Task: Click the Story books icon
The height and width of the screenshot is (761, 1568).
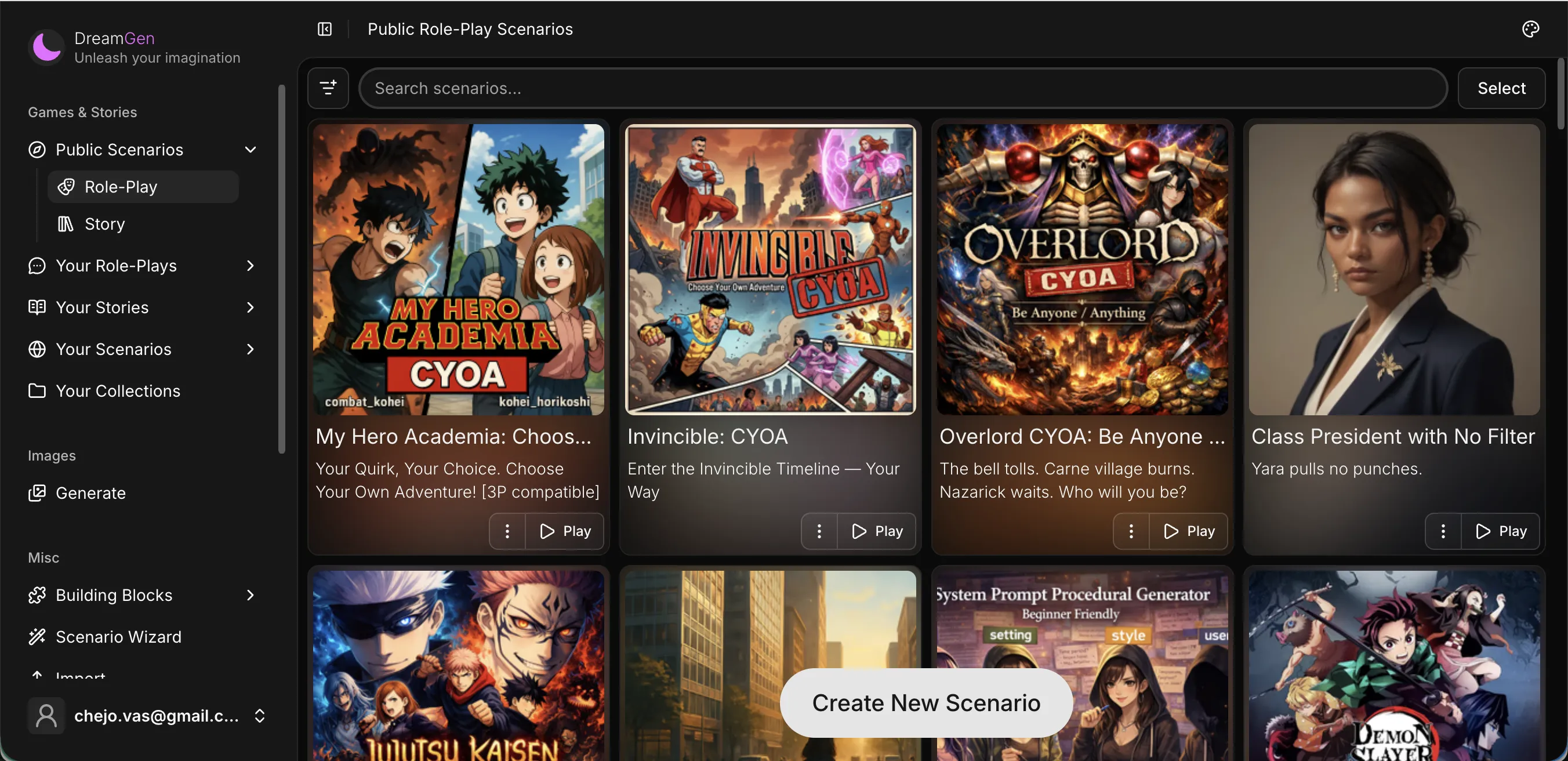Action: pyautogui.click(x=66, y=224)
